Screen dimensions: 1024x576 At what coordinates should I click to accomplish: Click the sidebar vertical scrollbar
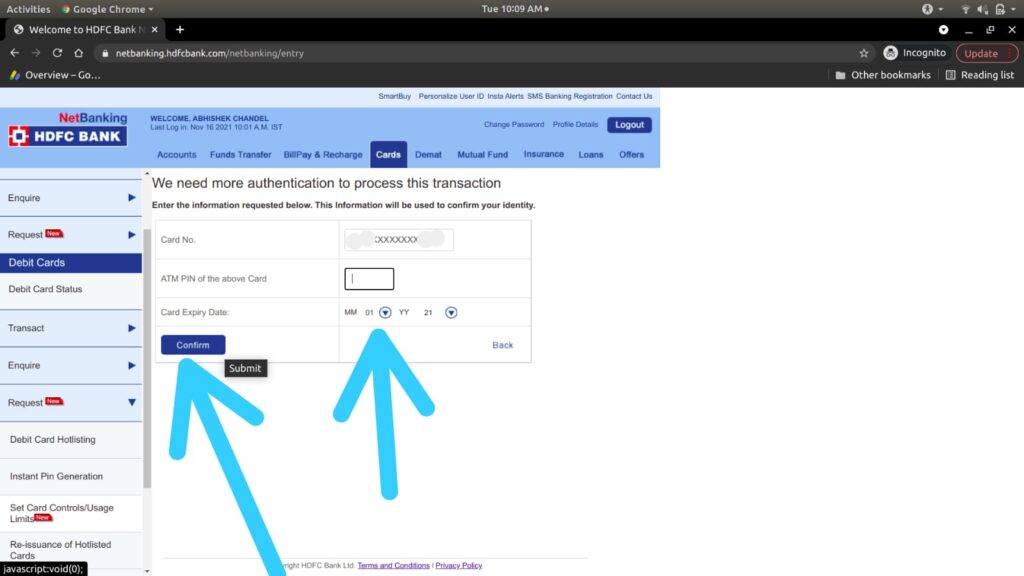[x=147, y=358]
